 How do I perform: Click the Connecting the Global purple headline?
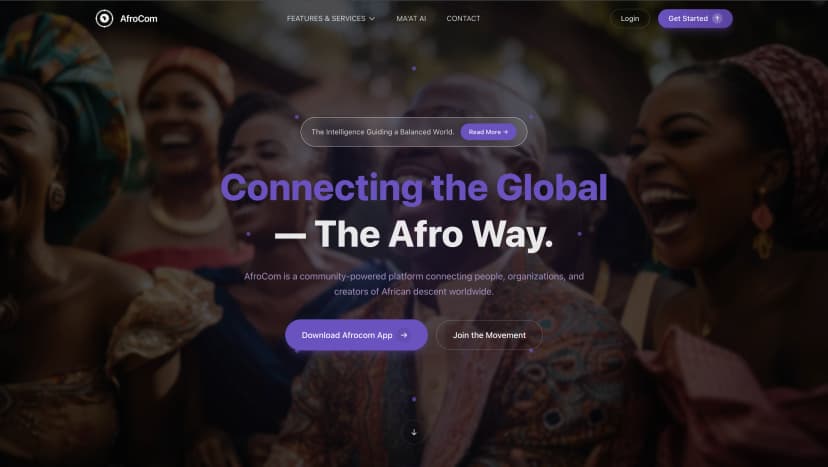[414, 188]
